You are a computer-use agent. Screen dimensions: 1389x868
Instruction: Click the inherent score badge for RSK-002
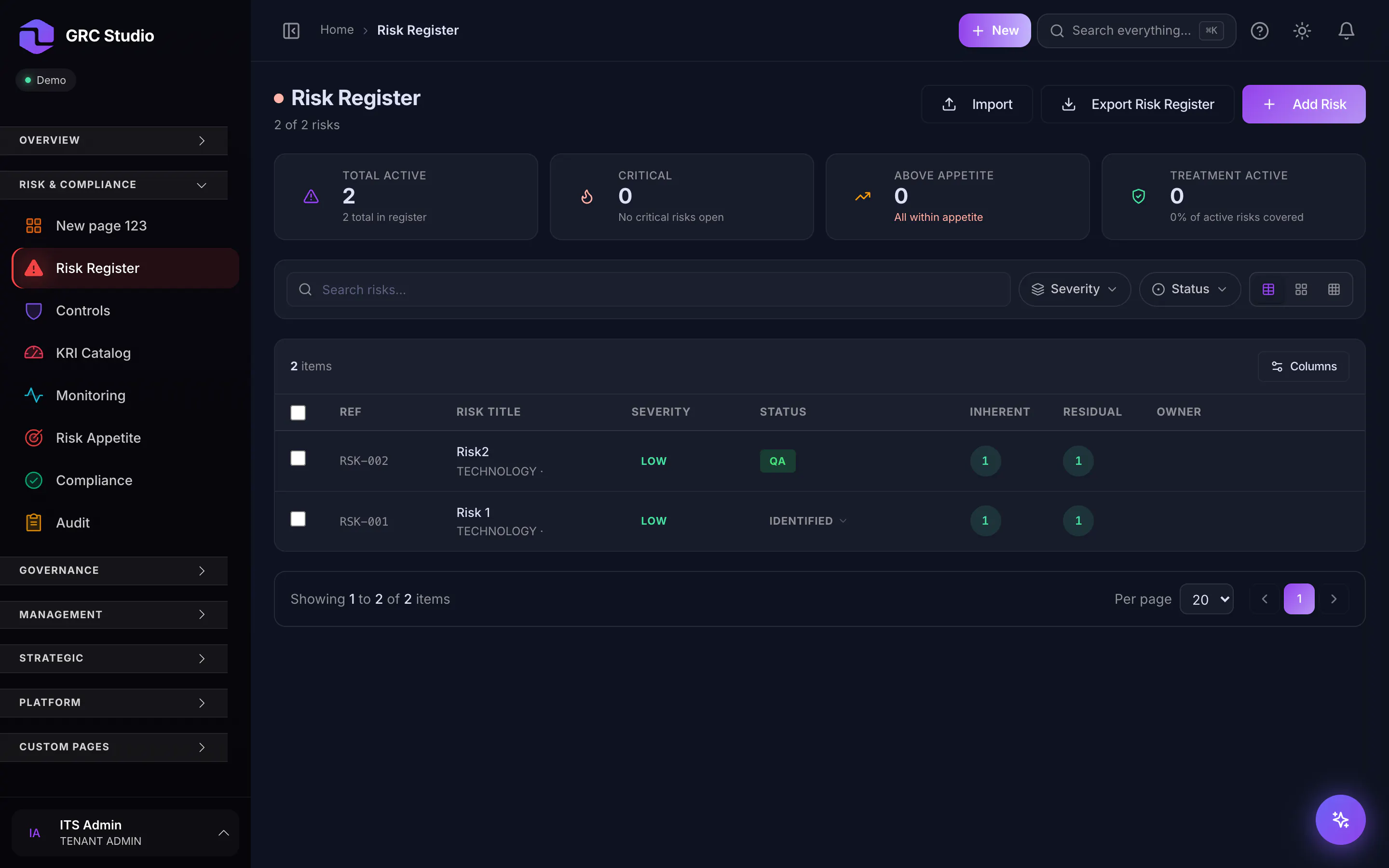point(985,461)
